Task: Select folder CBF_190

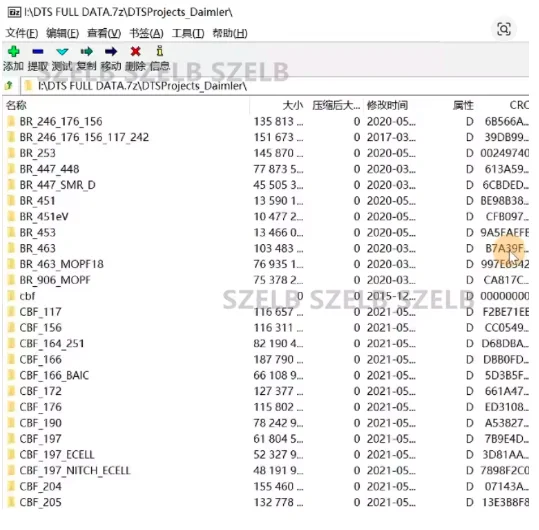Action: [x=41, y=423]
